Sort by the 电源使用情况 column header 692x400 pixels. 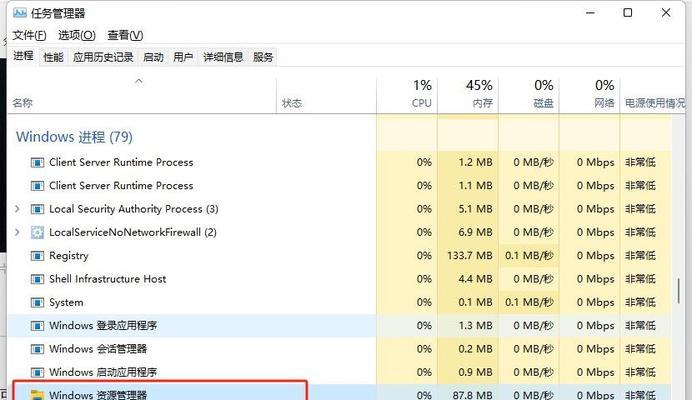(655, 103)
